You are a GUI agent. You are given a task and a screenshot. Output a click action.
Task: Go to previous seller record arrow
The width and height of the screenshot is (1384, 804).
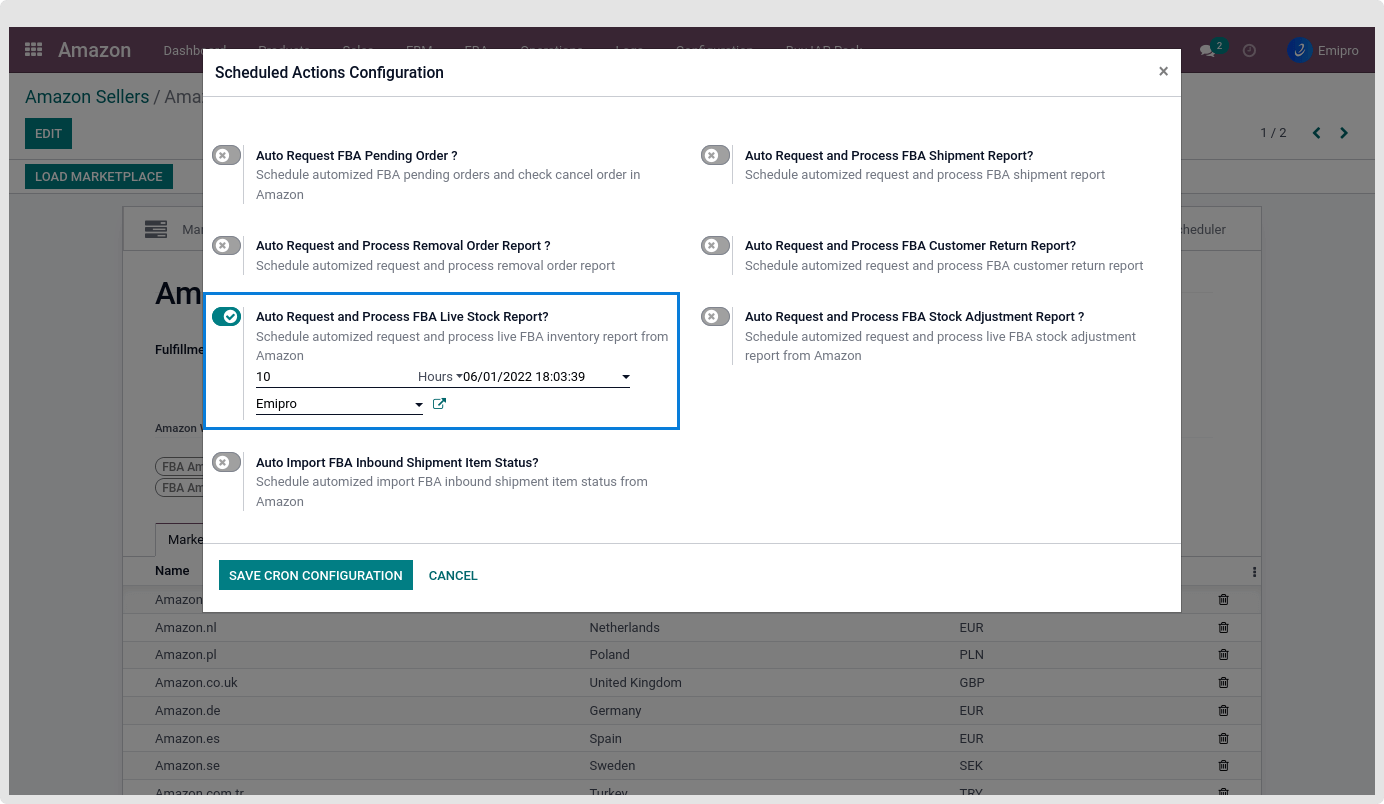[x=1316, y=133]
